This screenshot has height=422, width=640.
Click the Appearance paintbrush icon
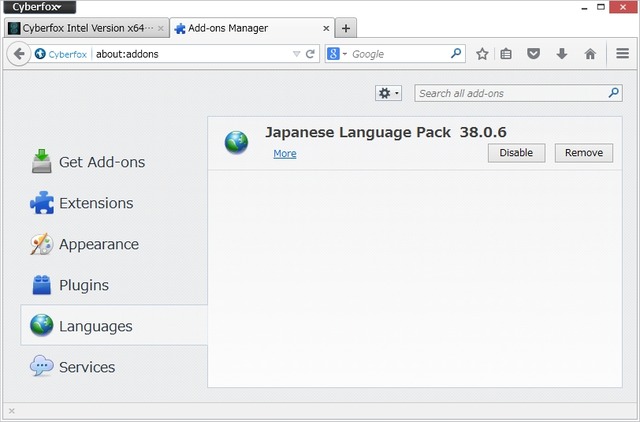pyautogui.click(x=42, y=244)
